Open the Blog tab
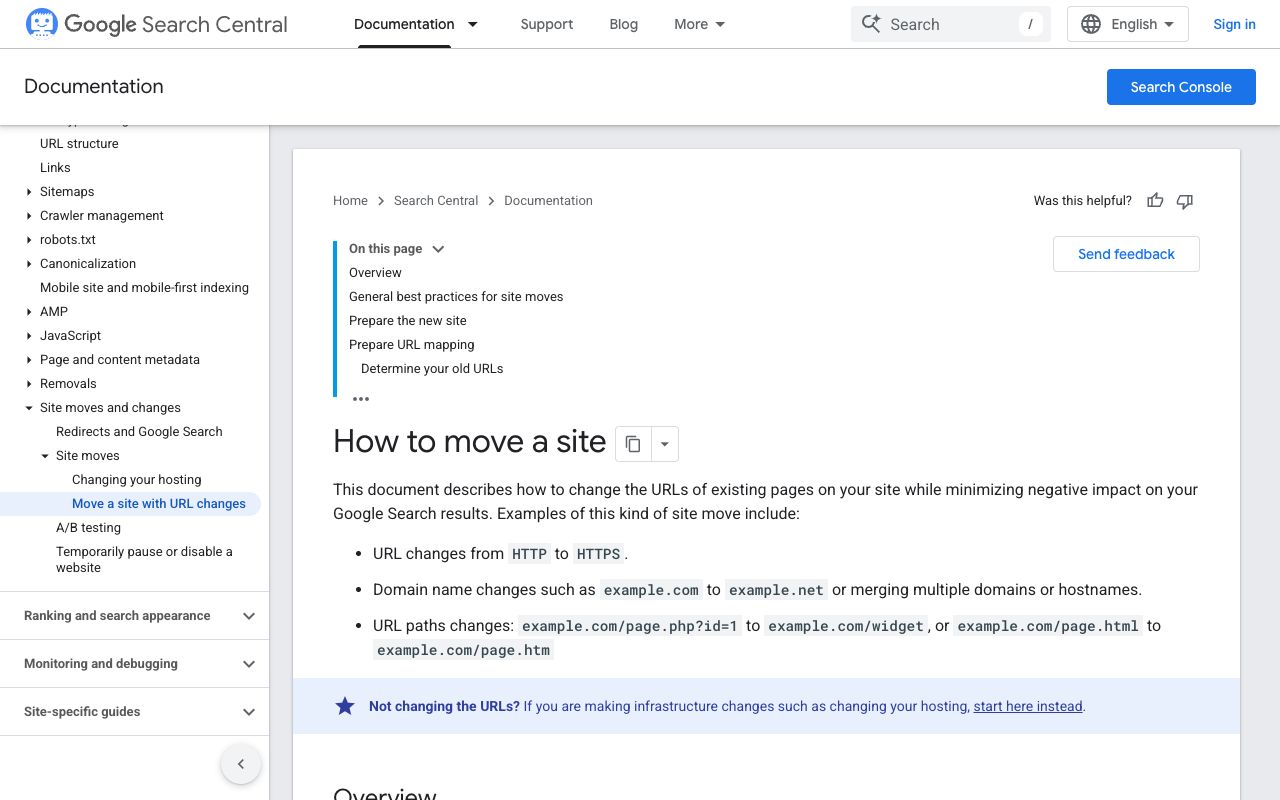 624,24
